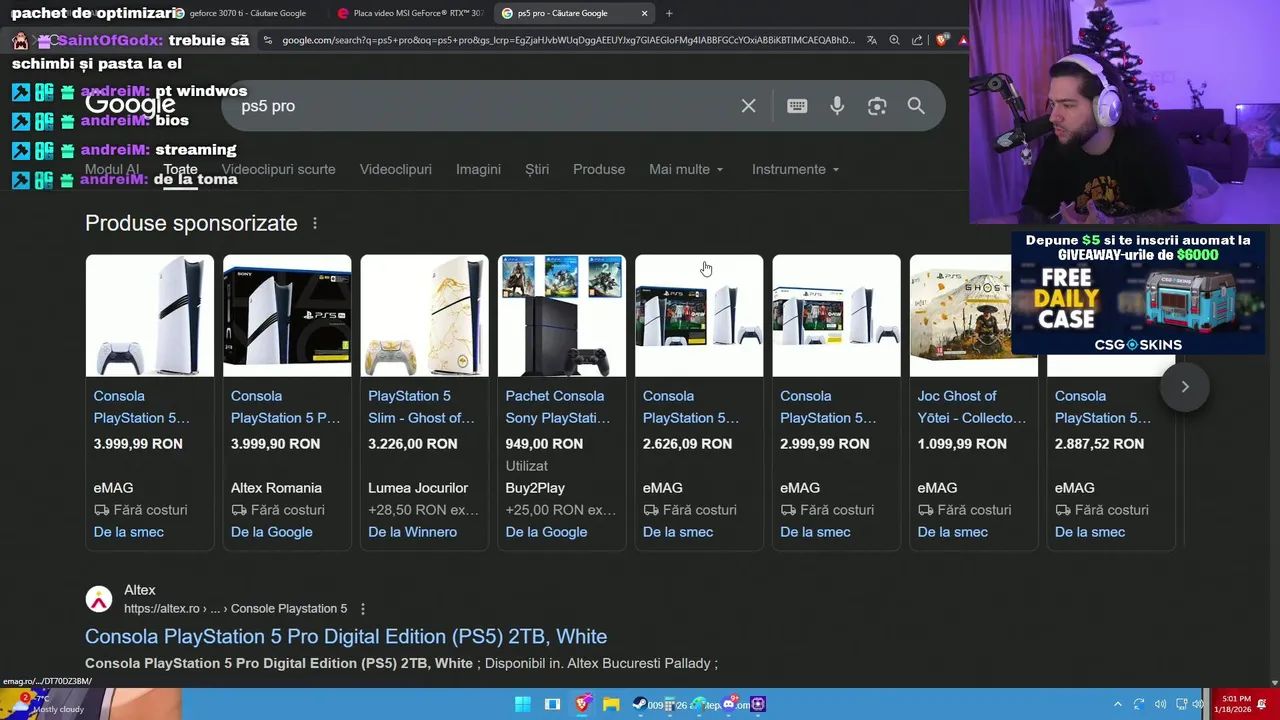Open Steam from the taskbar
Image resolution: width=1280 pixels, height=720 pixels.
[x=640, y=704]
